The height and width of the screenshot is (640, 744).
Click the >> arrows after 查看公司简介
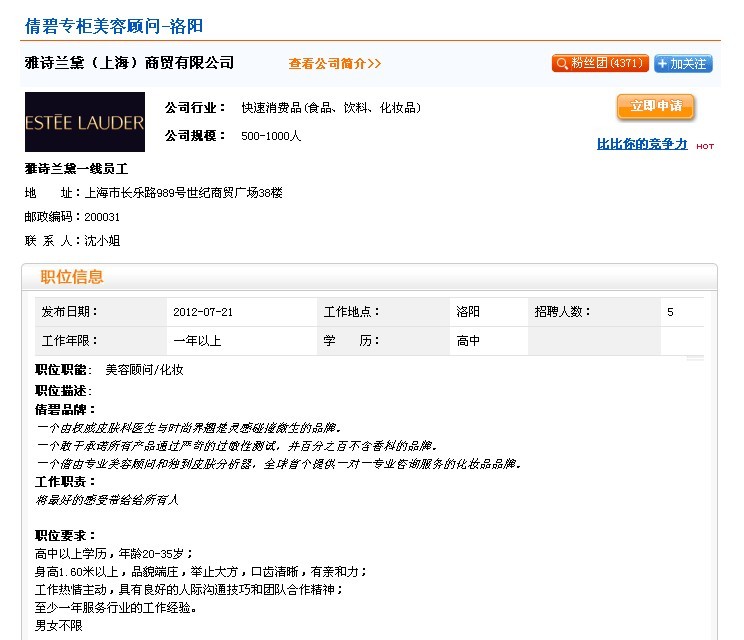point(374,64)
